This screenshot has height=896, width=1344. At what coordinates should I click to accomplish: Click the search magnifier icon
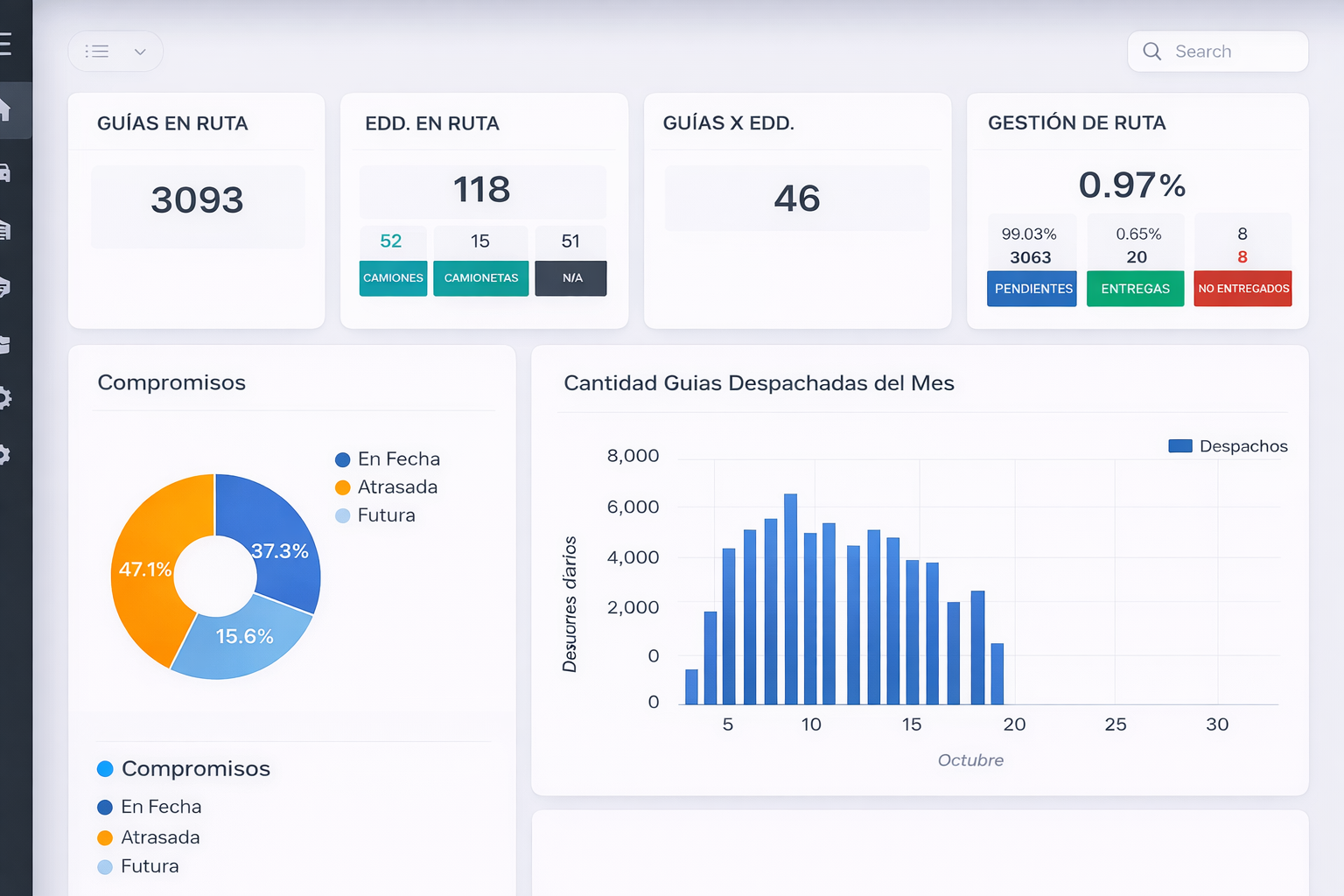(1152, 51)
